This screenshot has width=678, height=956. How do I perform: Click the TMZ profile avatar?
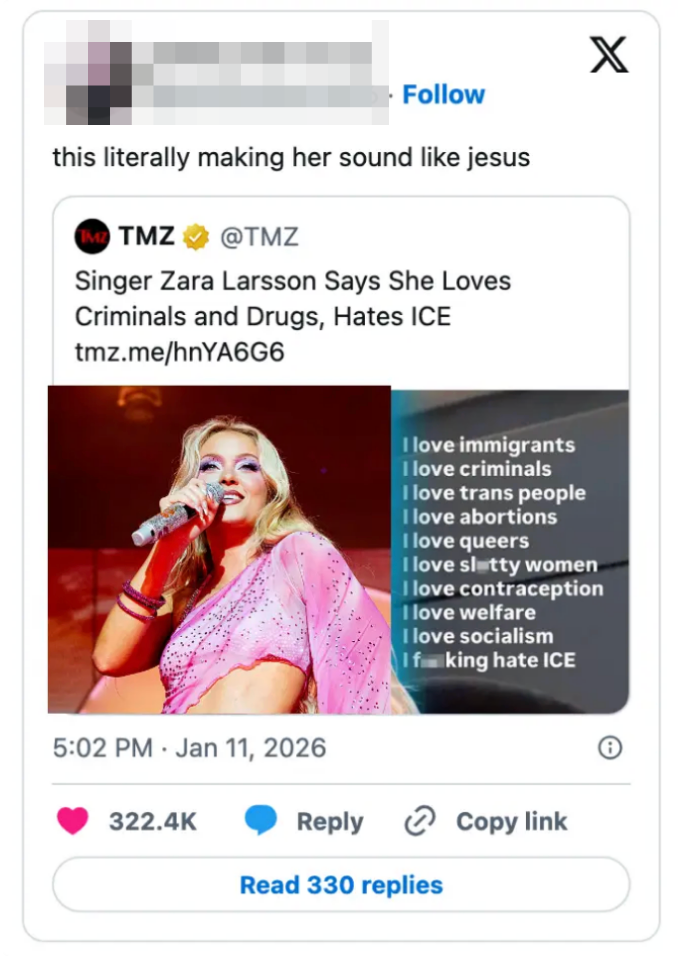click(x=90, y=234)
